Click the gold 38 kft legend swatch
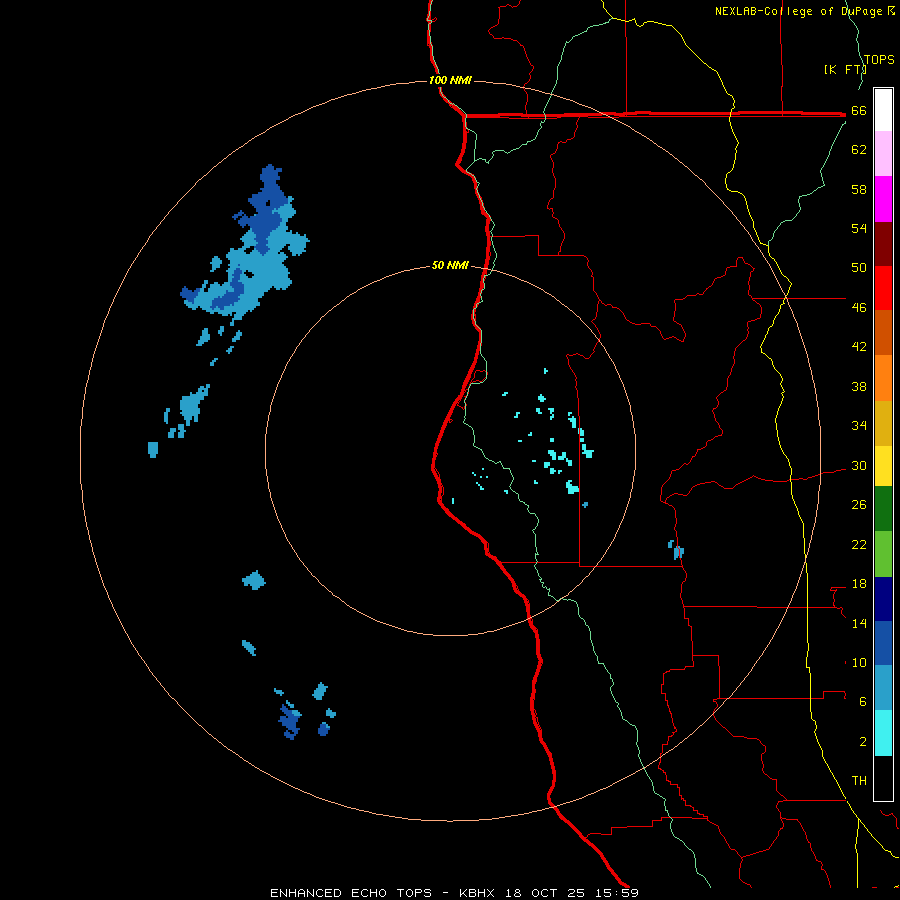 pos(883,423)
